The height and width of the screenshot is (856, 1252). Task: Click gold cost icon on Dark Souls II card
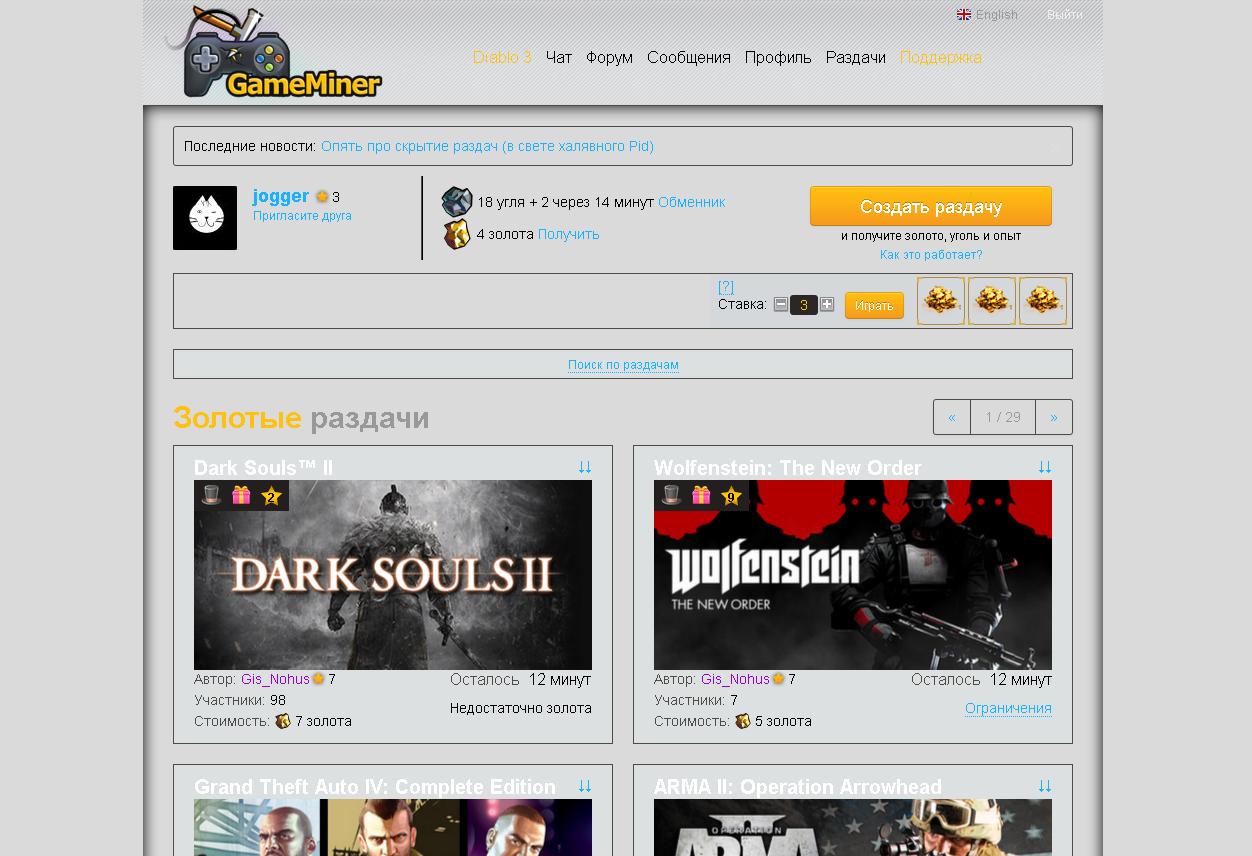(283, 721)
